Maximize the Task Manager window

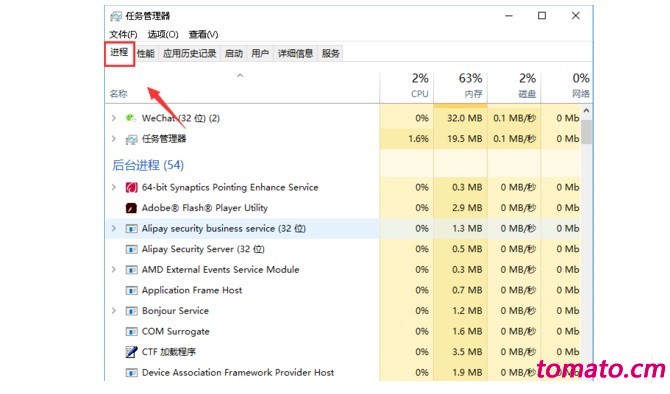click(x=542, y=16)
